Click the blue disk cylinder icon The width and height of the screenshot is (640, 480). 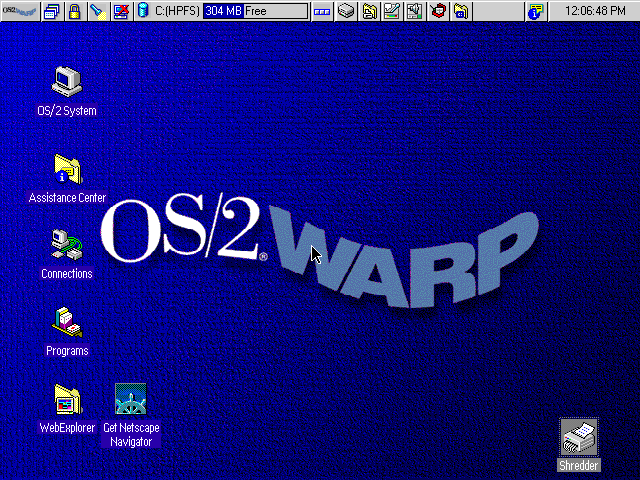point(143,12)
